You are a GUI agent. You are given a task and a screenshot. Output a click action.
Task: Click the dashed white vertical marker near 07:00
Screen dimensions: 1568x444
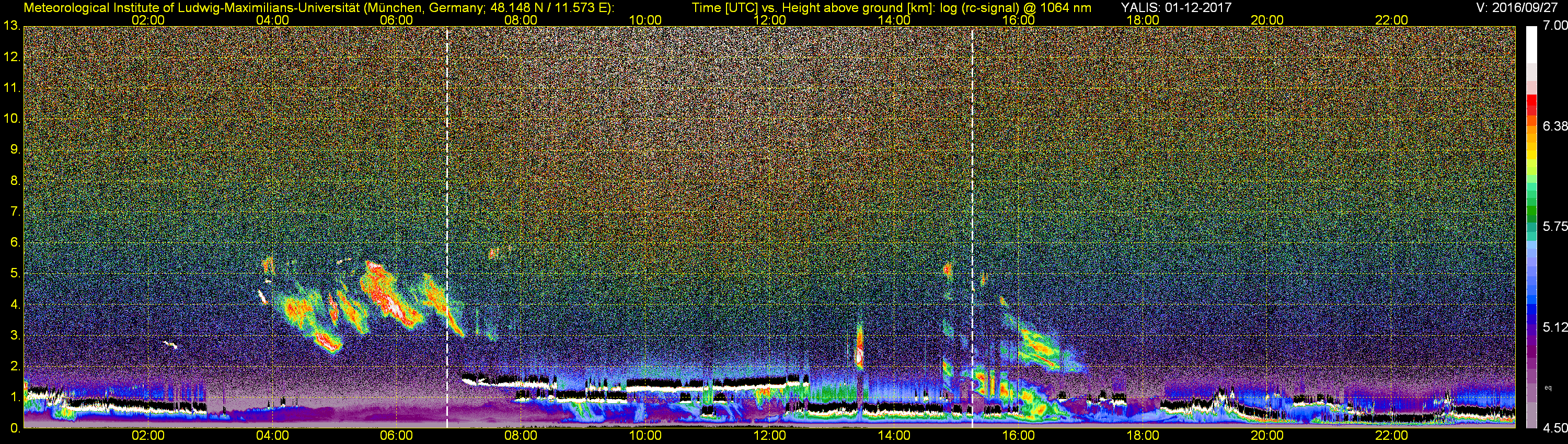tap(447, 227)
